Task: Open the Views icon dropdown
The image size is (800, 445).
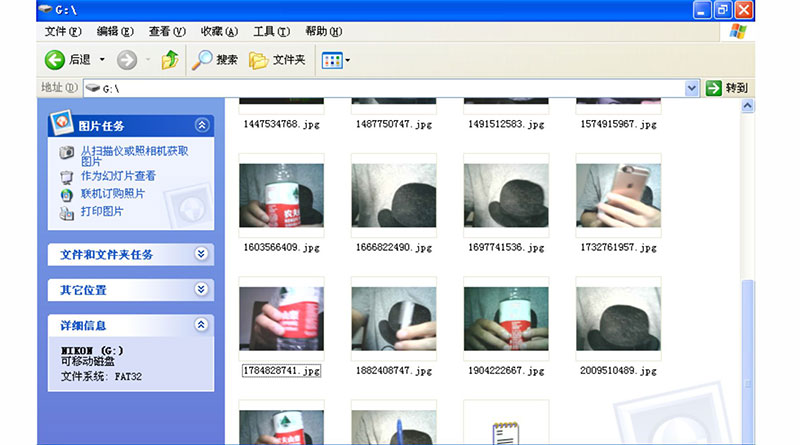Action: [336, 60]
